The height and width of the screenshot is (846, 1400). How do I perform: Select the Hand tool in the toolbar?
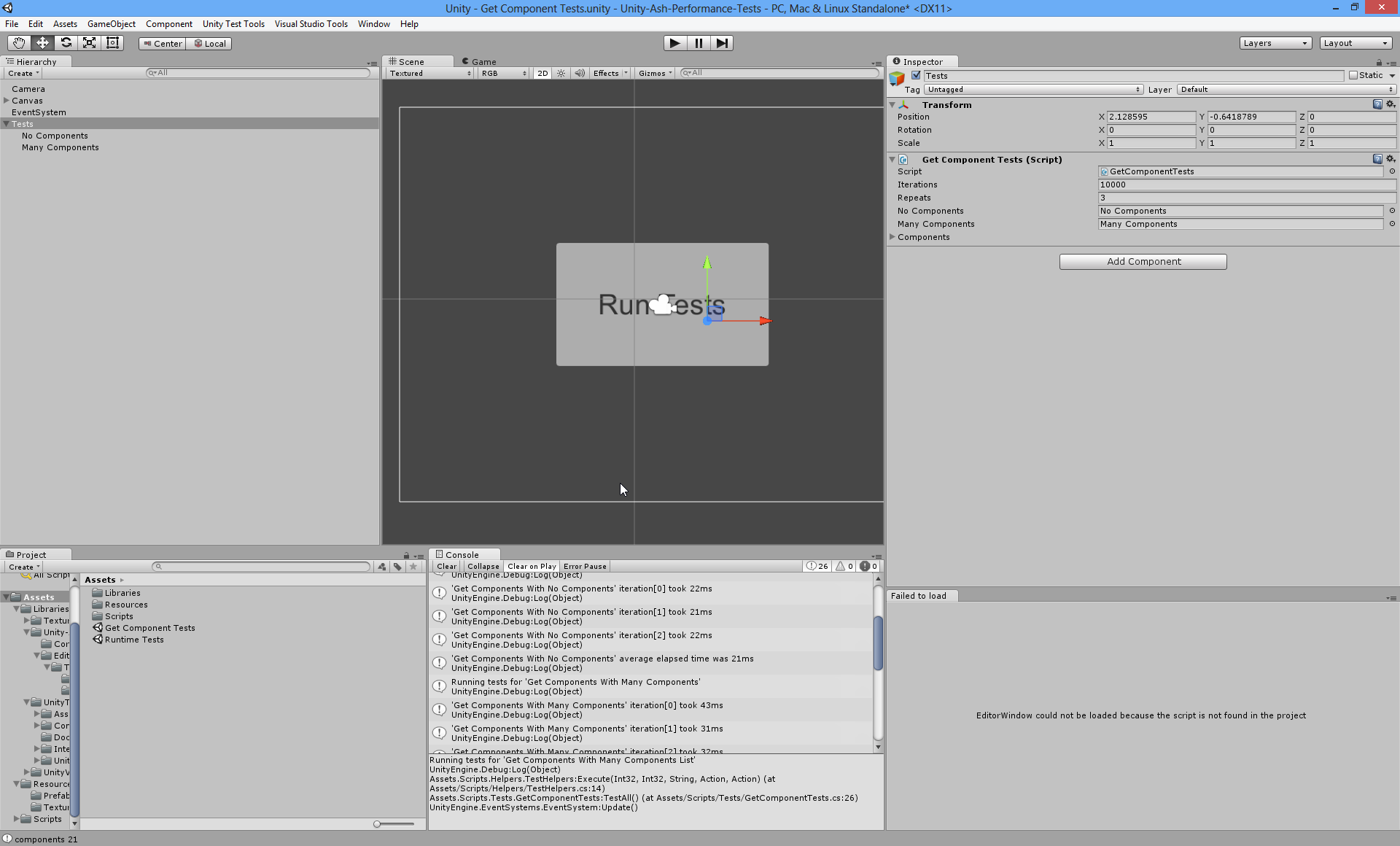pyautogui.click(x=19, y=43)
